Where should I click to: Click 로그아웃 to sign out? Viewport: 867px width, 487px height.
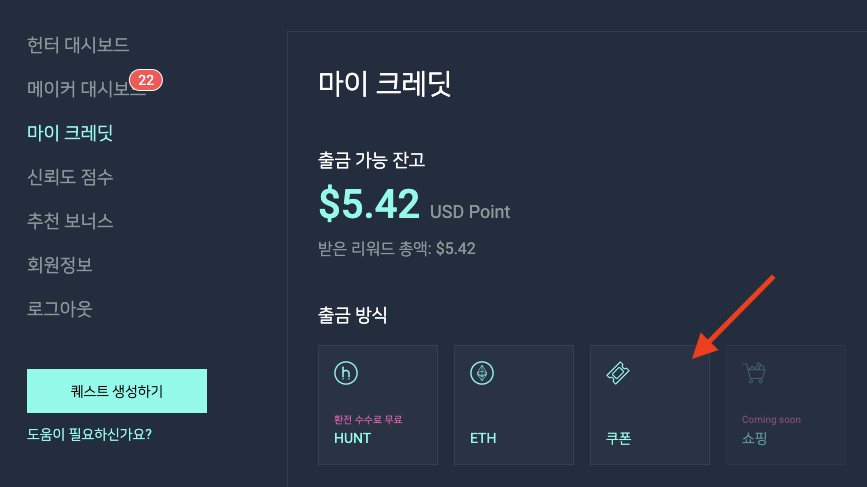(60, 309)
